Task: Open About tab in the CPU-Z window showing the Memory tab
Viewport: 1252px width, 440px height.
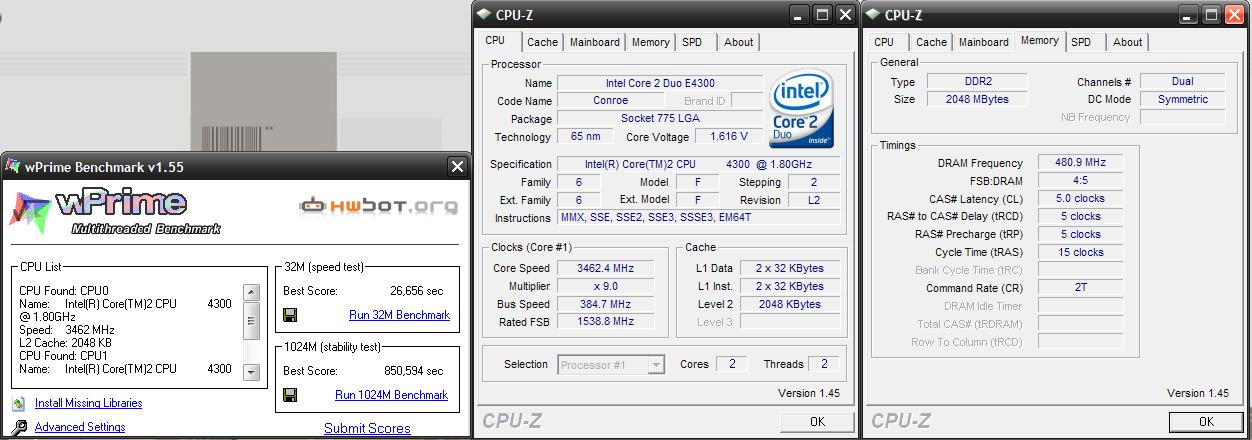Action: (x=1128, y=42)
